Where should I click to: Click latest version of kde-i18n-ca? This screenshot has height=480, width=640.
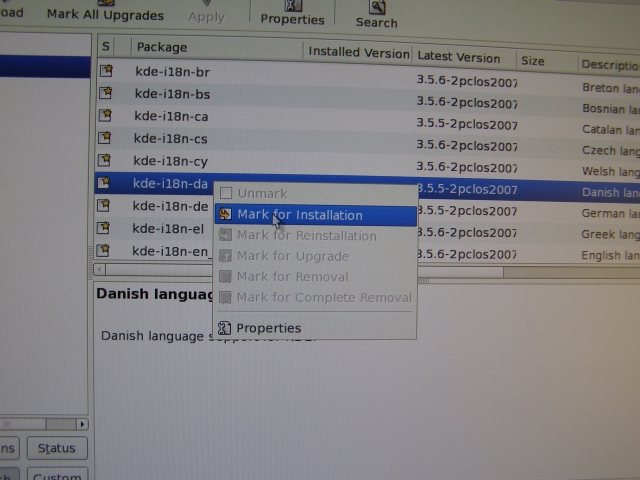pos(467,124)
